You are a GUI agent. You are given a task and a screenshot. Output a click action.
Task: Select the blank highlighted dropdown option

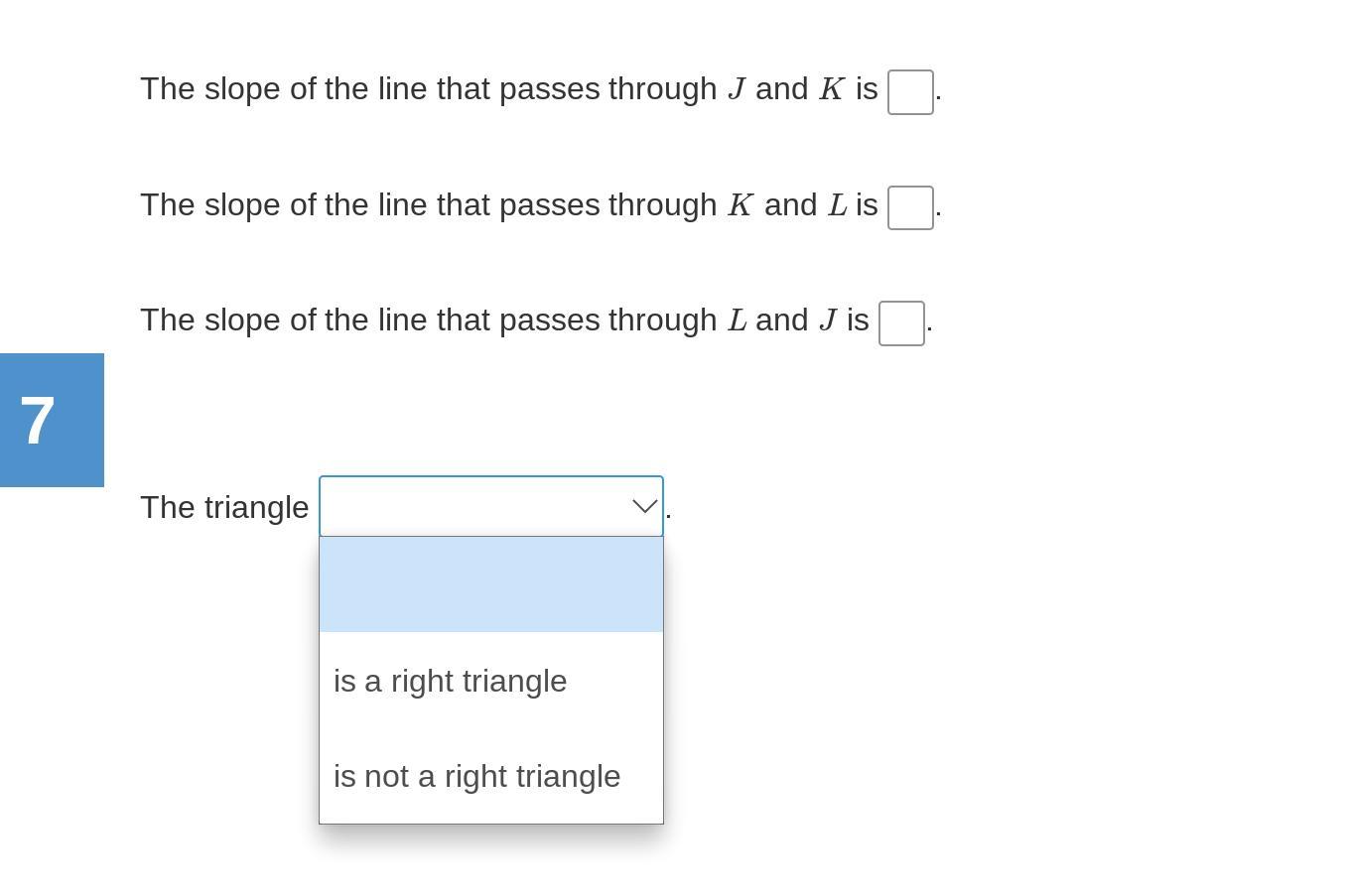click(491, 584)
